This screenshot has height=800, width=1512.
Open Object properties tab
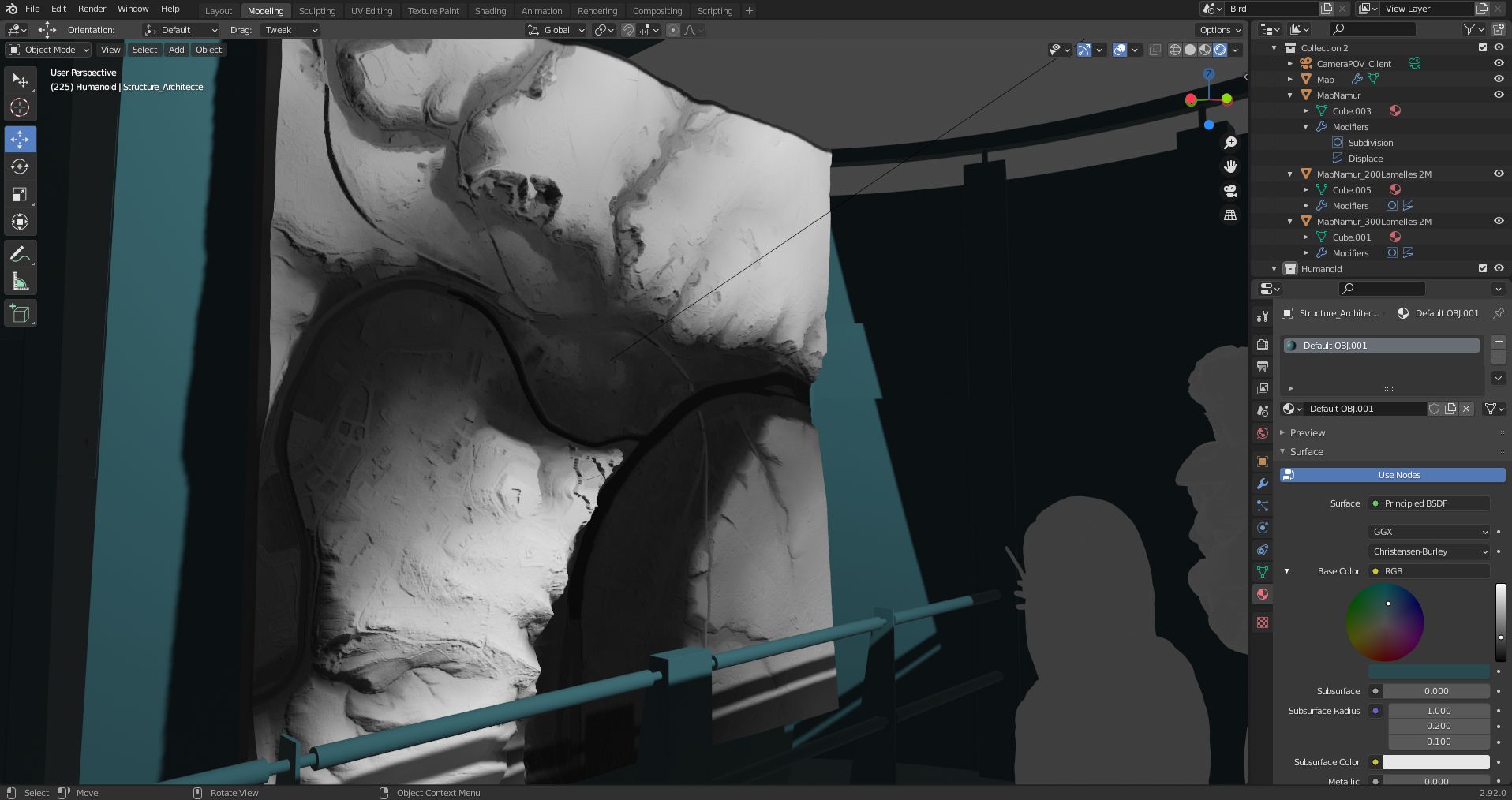pos(1263,462)
